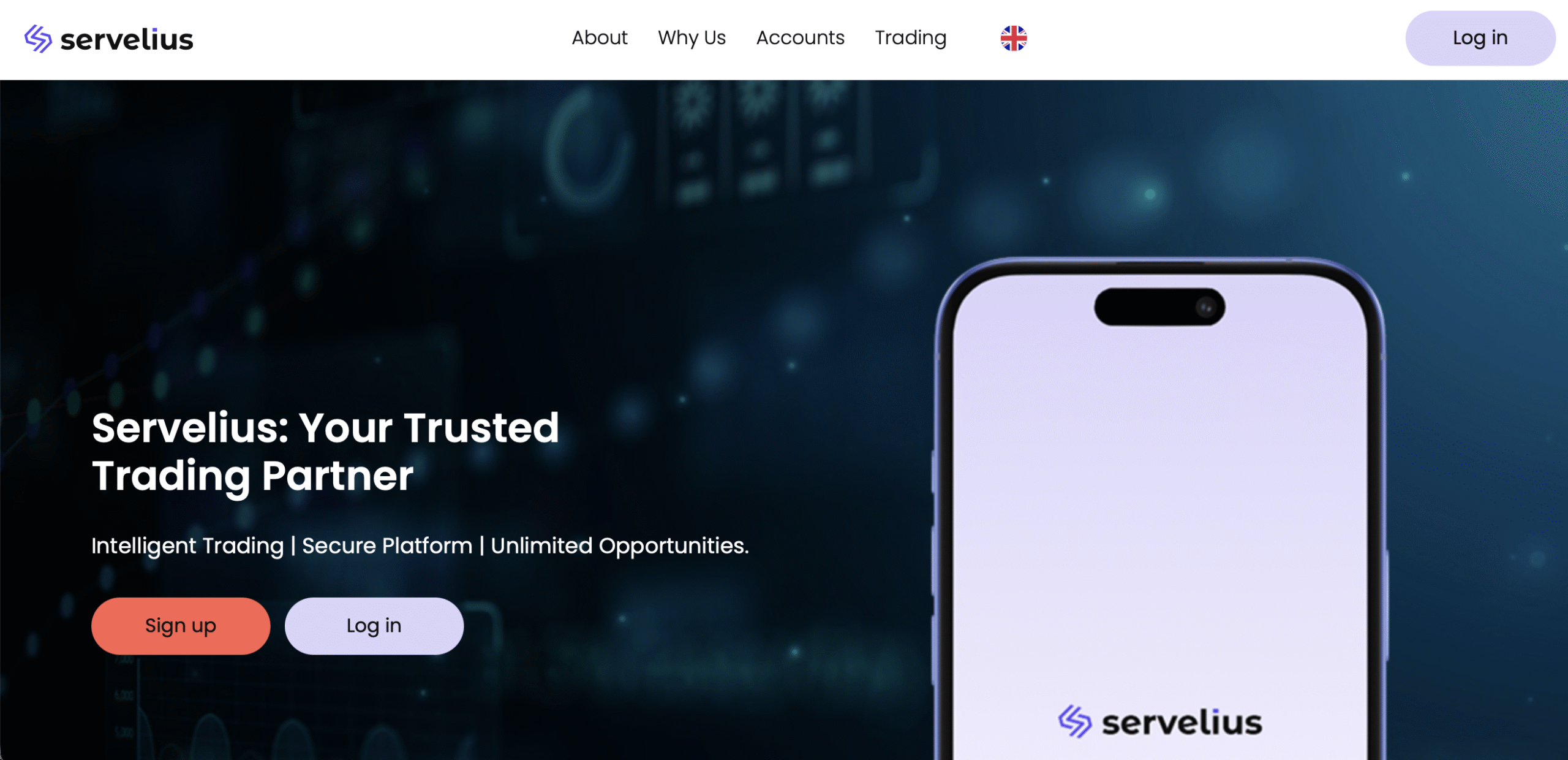Open the Accounts menu item

point(800,38)
